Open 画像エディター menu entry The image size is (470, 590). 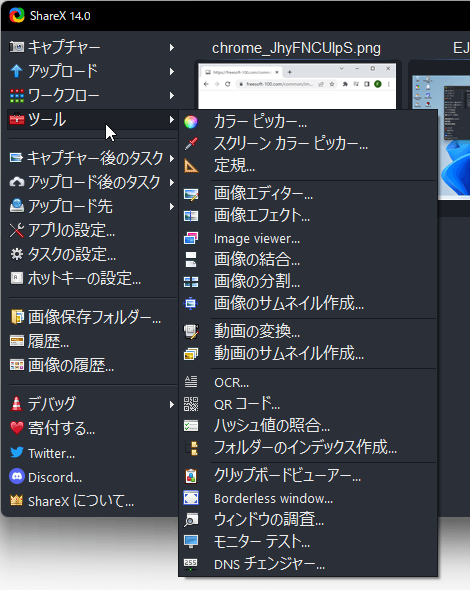(308, 194)
